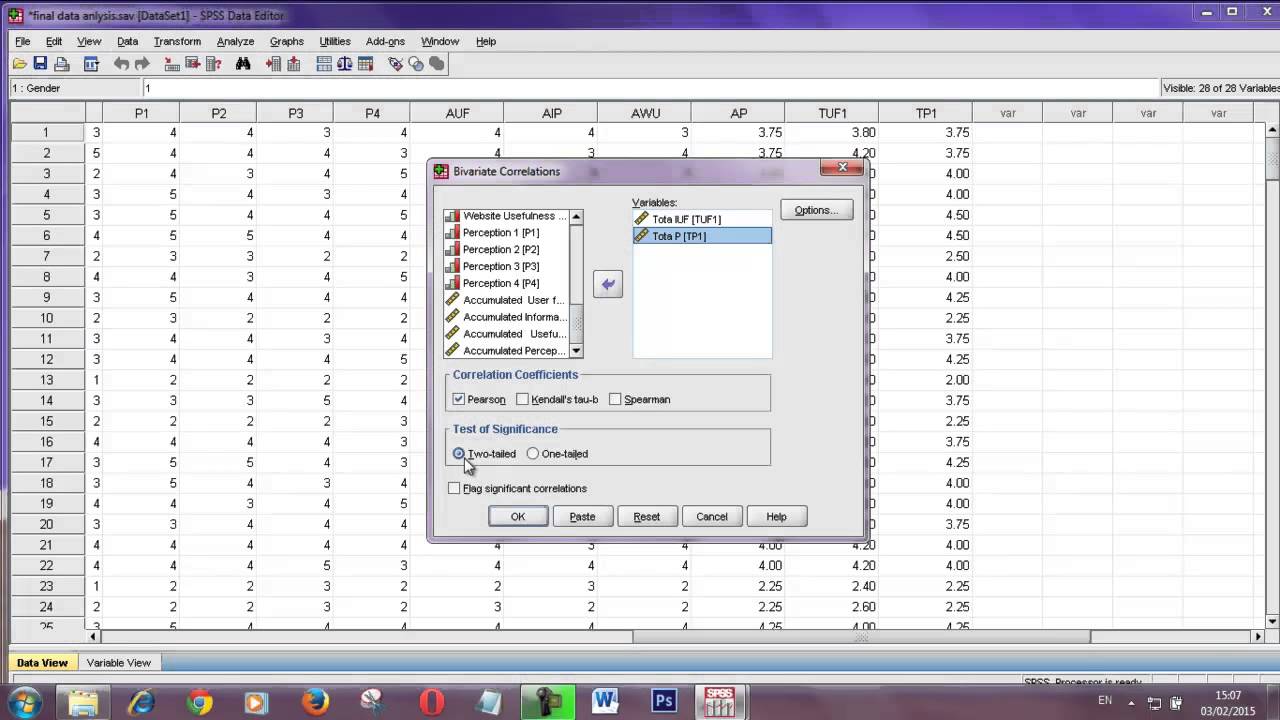Click the Variables info toolbar icon
This screenshot has width=1280, height=720.
pyautogui.click(x=213, y=63)
